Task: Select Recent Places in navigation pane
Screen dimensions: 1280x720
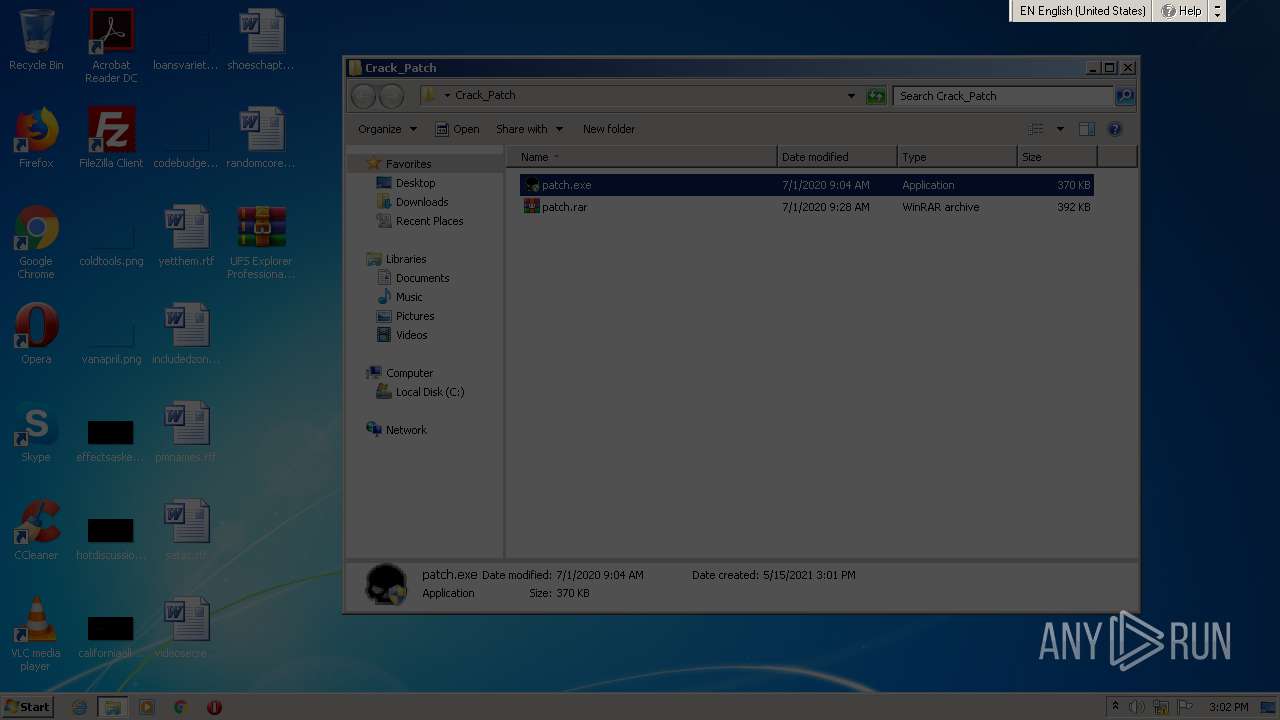Action: [x=429, y=221]
